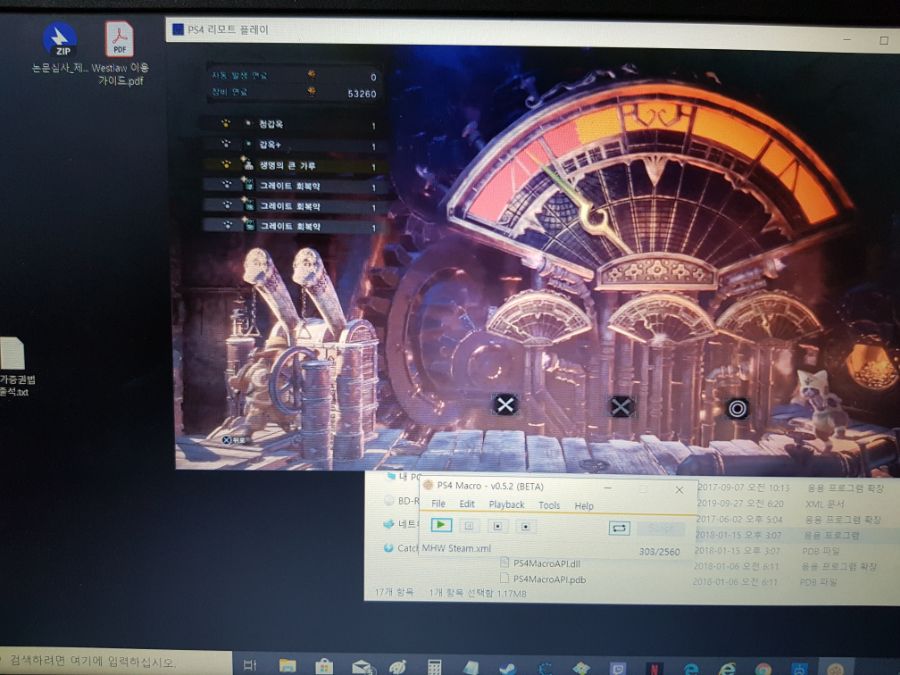The width and height of the screenshot is (900, 675).
Task: Select PS4MacroAPI.dll in the file explorer
Action: click(x=540, y=563)
